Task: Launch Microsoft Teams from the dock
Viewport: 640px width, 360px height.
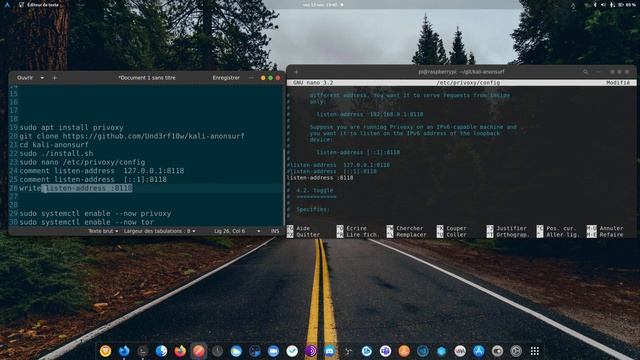Action: click(385, 351)
